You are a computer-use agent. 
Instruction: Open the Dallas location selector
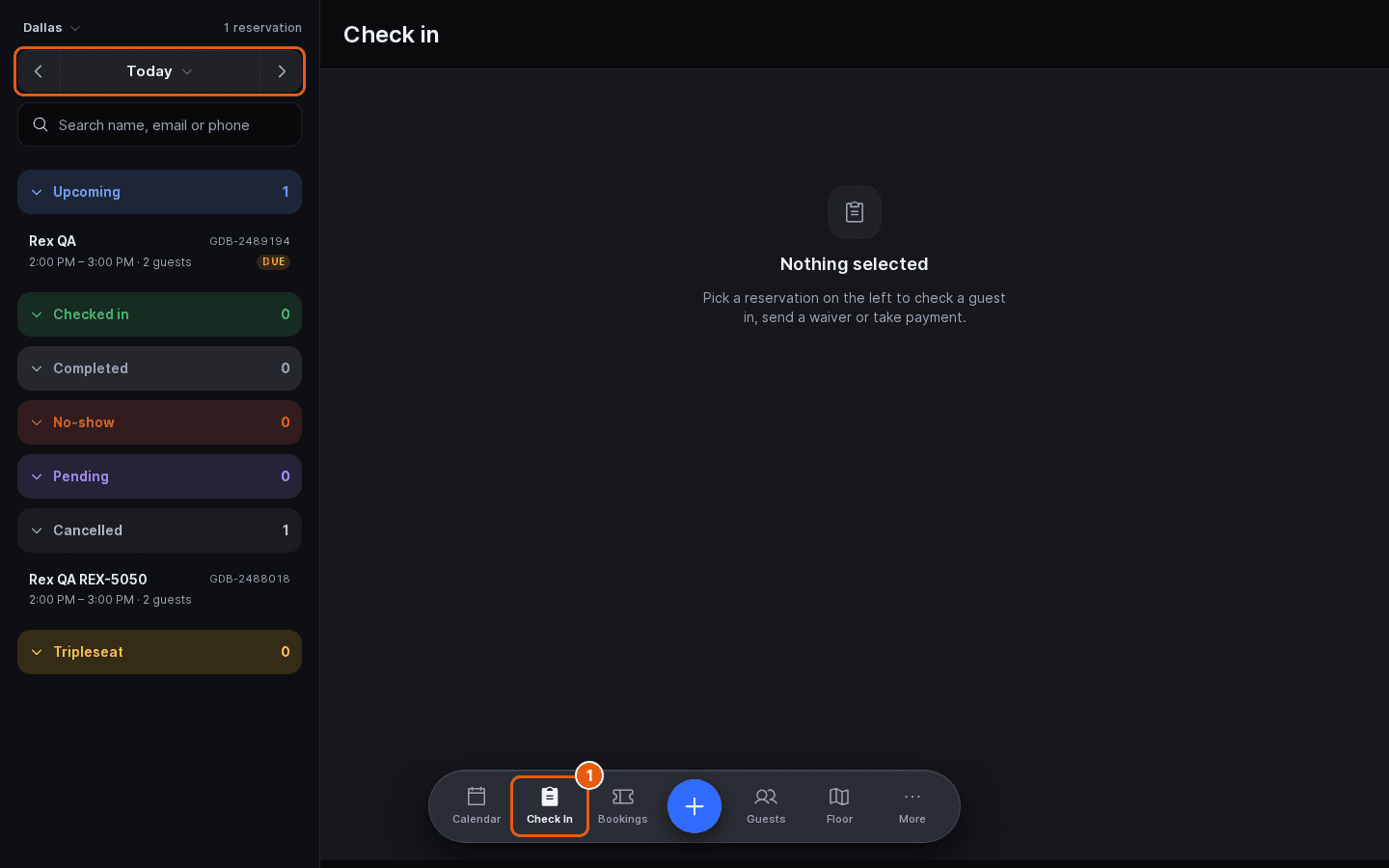coord(52,28)
